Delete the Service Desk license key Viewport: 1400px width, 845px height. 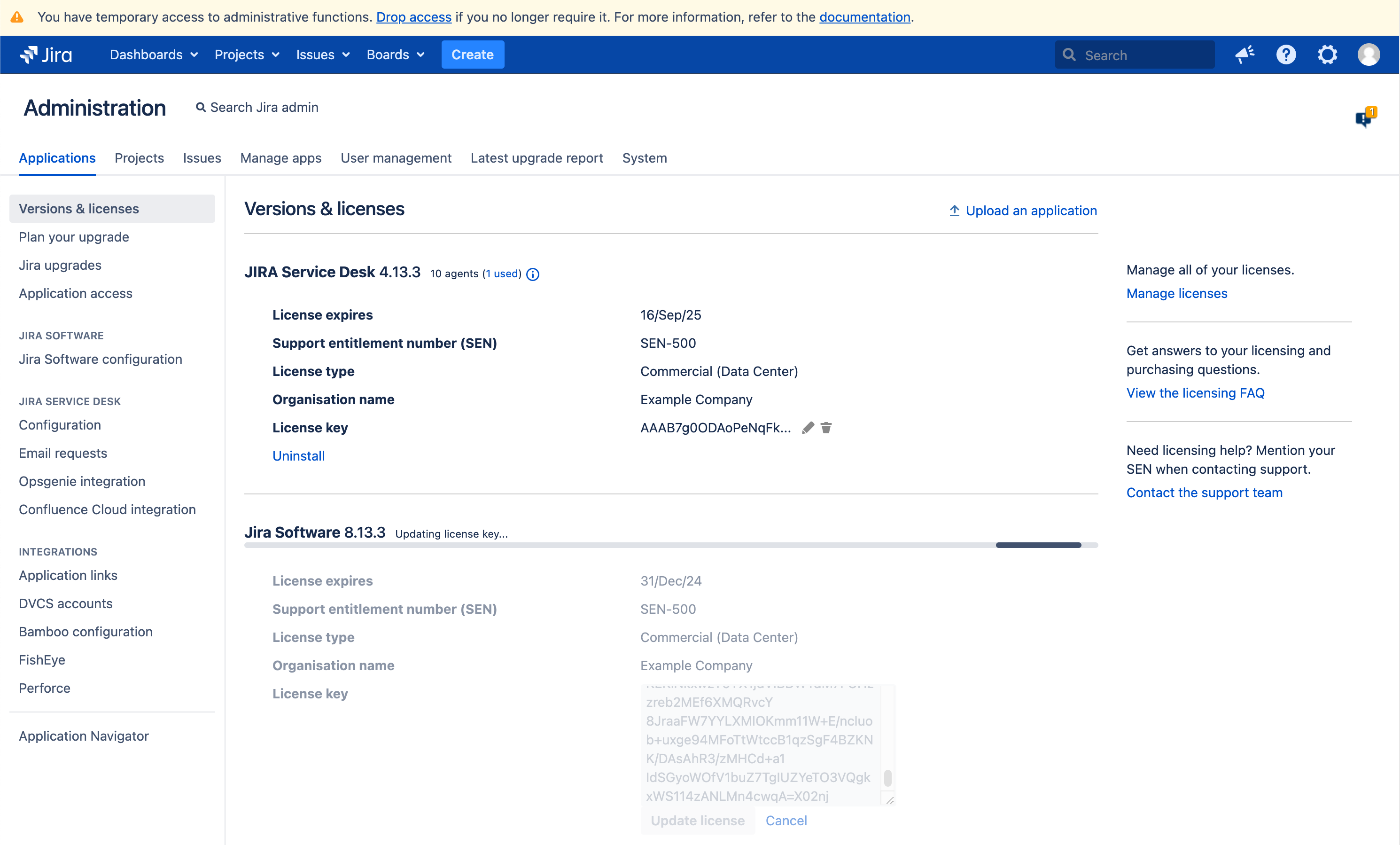click(x=826, y=428)
